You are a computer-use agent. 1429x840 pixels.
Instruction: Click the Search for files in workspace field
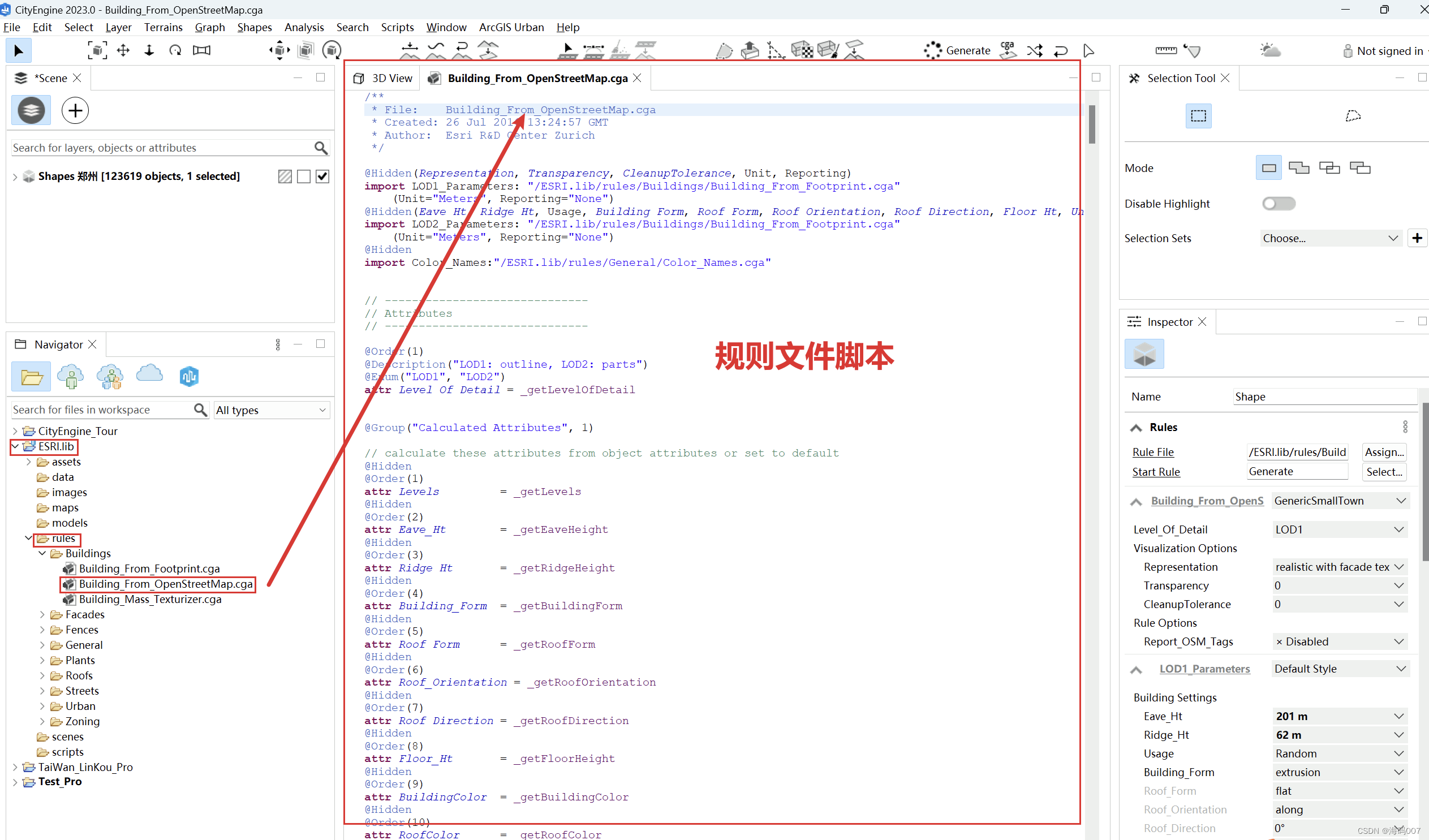click(x=102, y=410)
